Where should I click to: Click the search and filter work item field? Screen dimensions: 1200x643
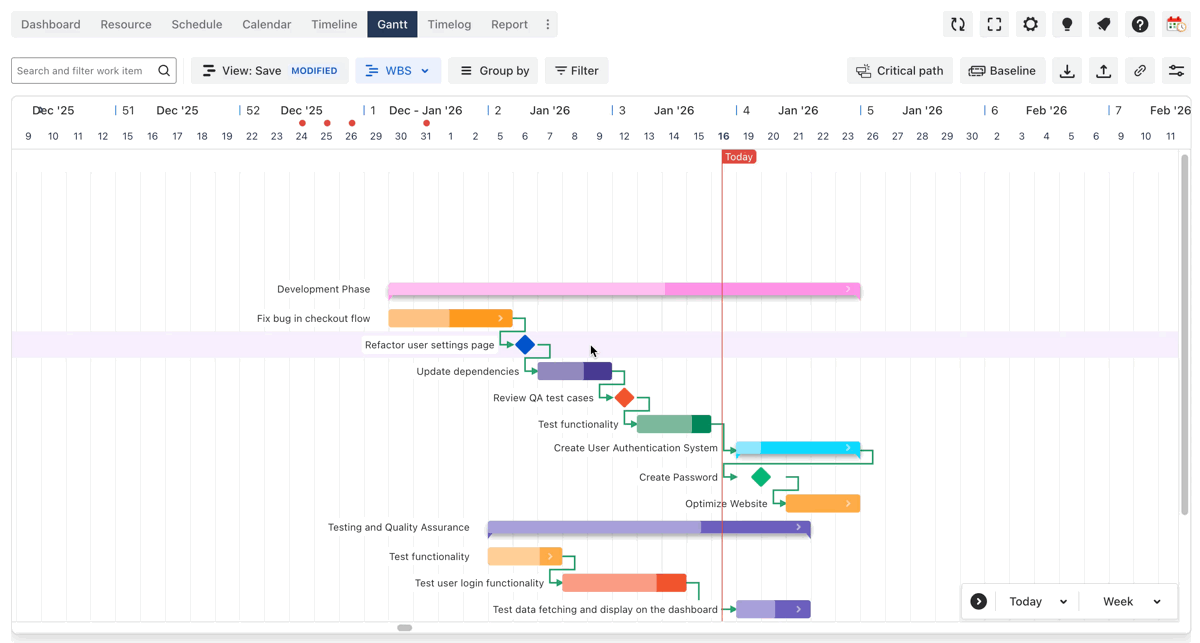[85, 71]
